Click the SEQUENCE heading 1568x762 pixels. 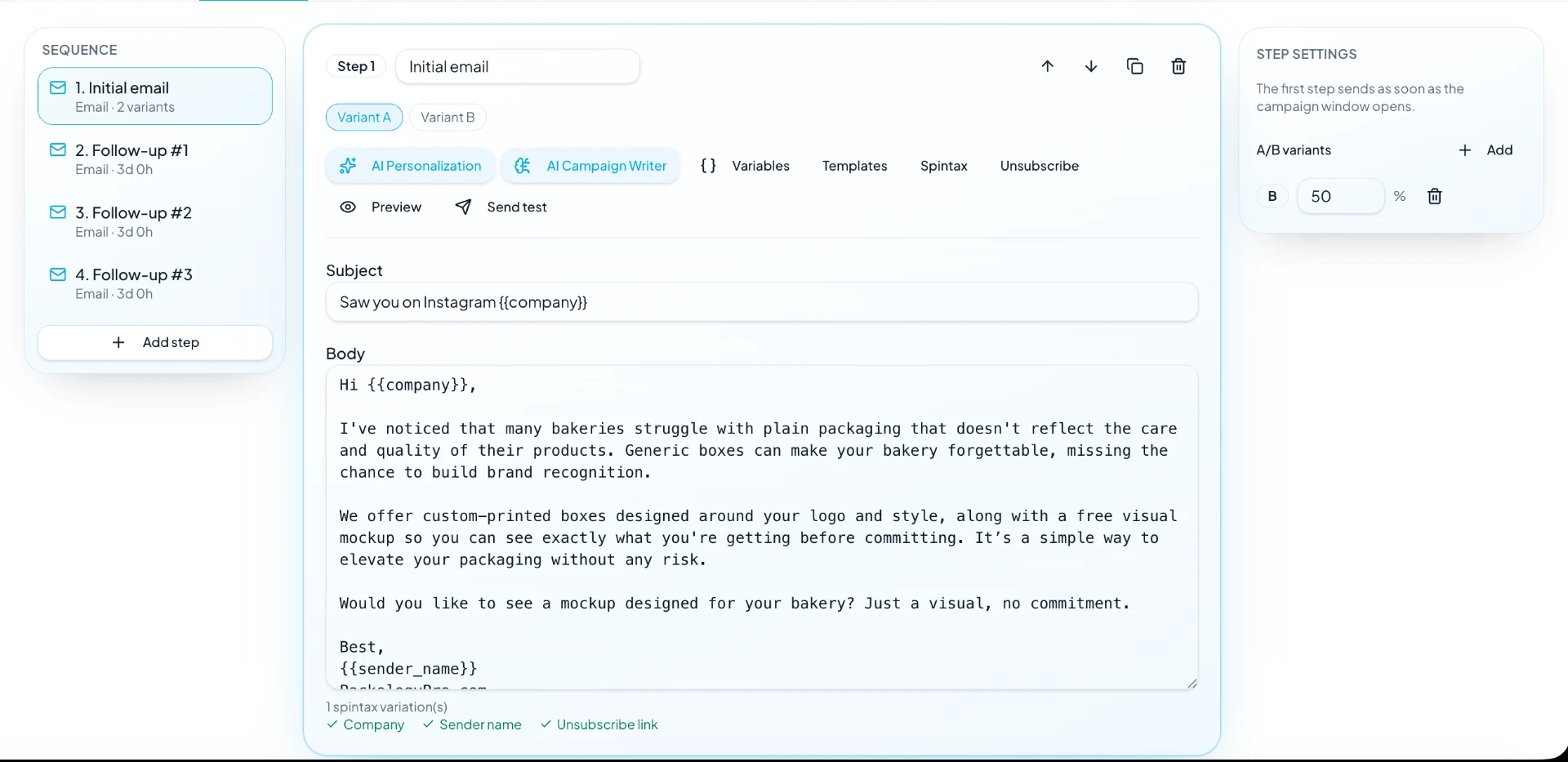click(x=80, y=50)
